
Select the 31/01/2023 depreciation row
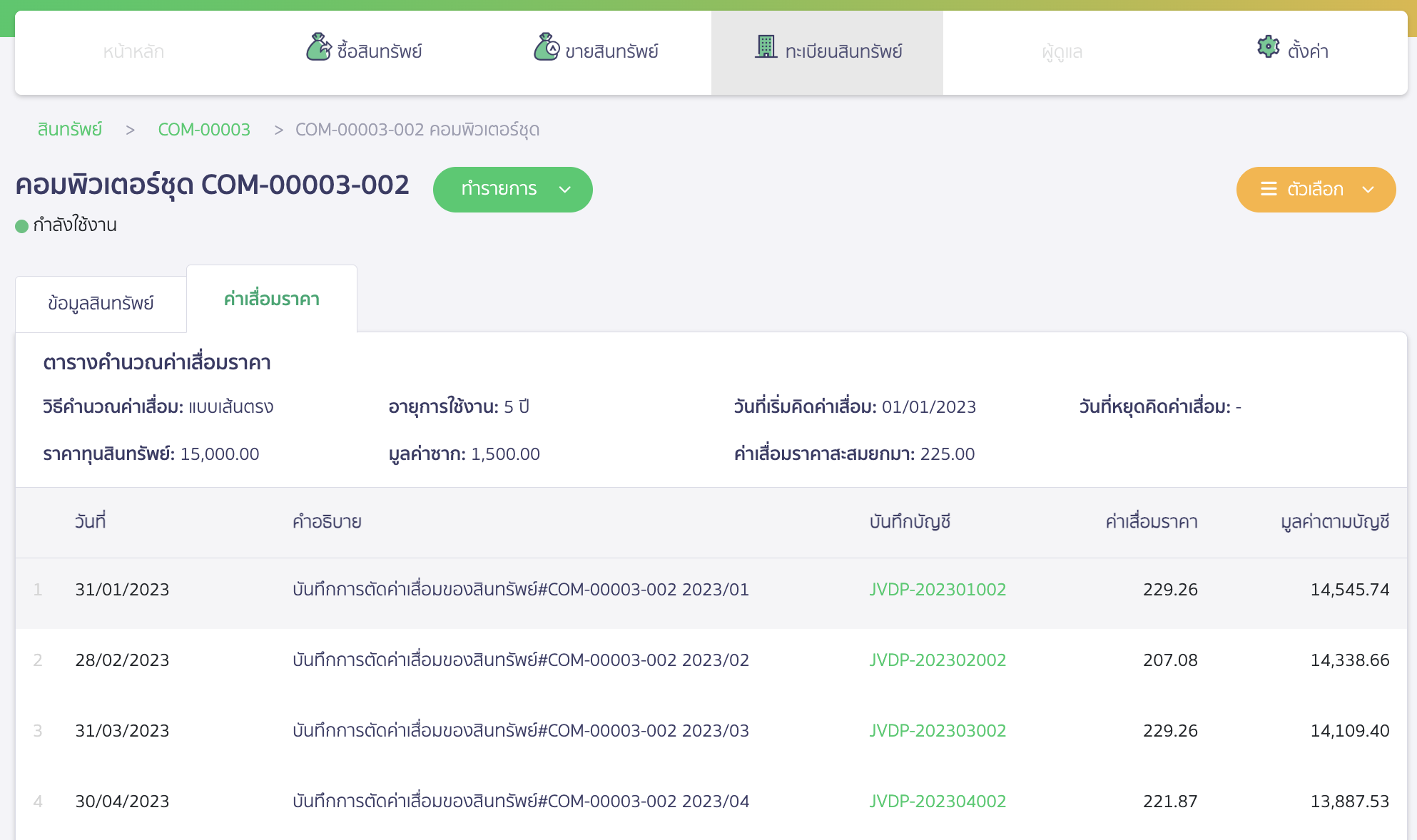(122, 590)
